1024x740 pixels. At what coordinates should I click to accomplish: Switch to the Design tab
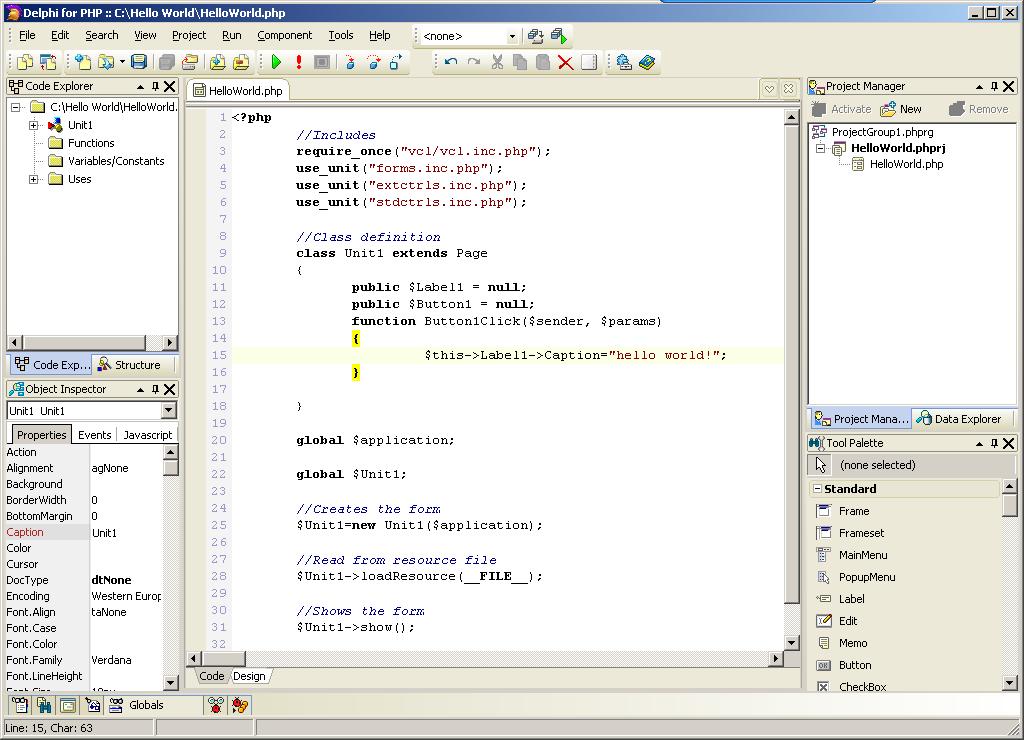(x=249, y=676)
